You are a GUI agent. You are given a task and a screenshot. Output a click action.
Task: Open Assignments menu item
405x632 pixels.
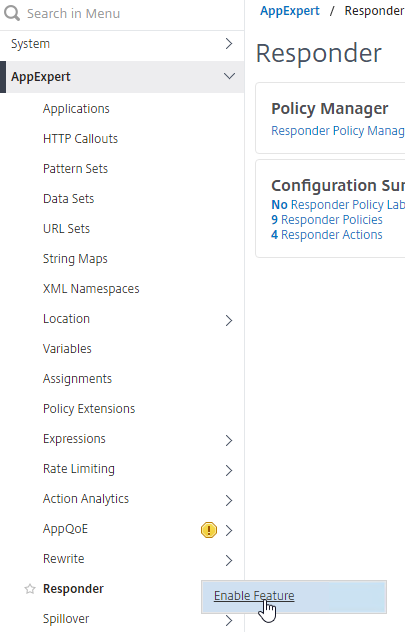tap(77, 379)
